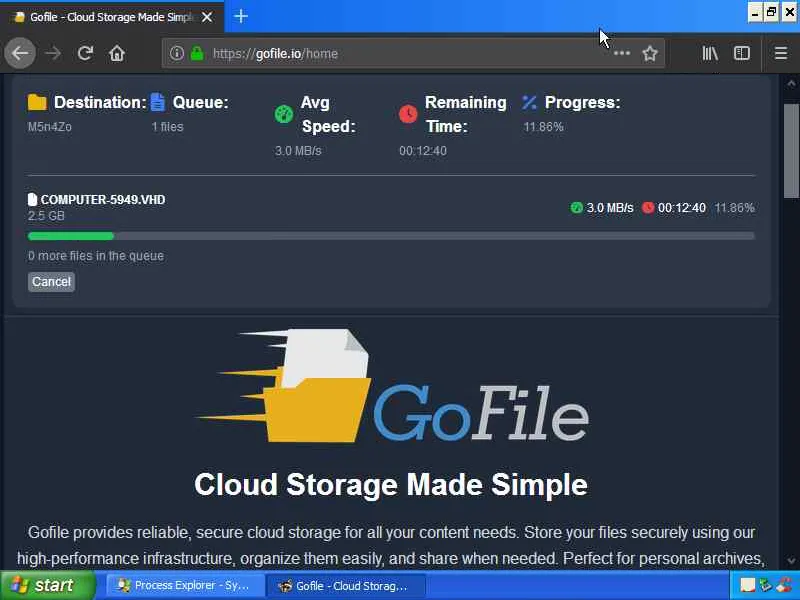800x600 pixels.
Task: Bookmark this page with the star icon
Action: coord(649,53)
